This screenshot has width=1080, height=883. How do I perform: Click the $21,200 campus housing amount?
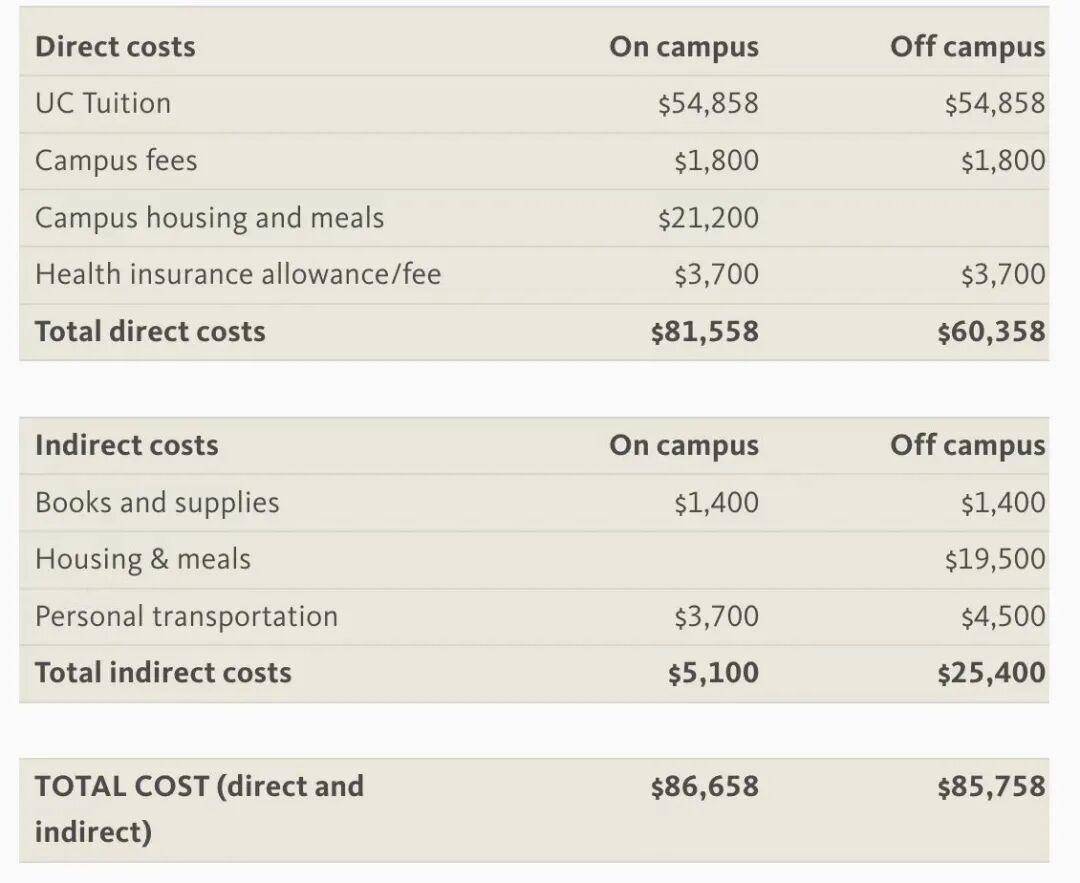coord(708,218)
